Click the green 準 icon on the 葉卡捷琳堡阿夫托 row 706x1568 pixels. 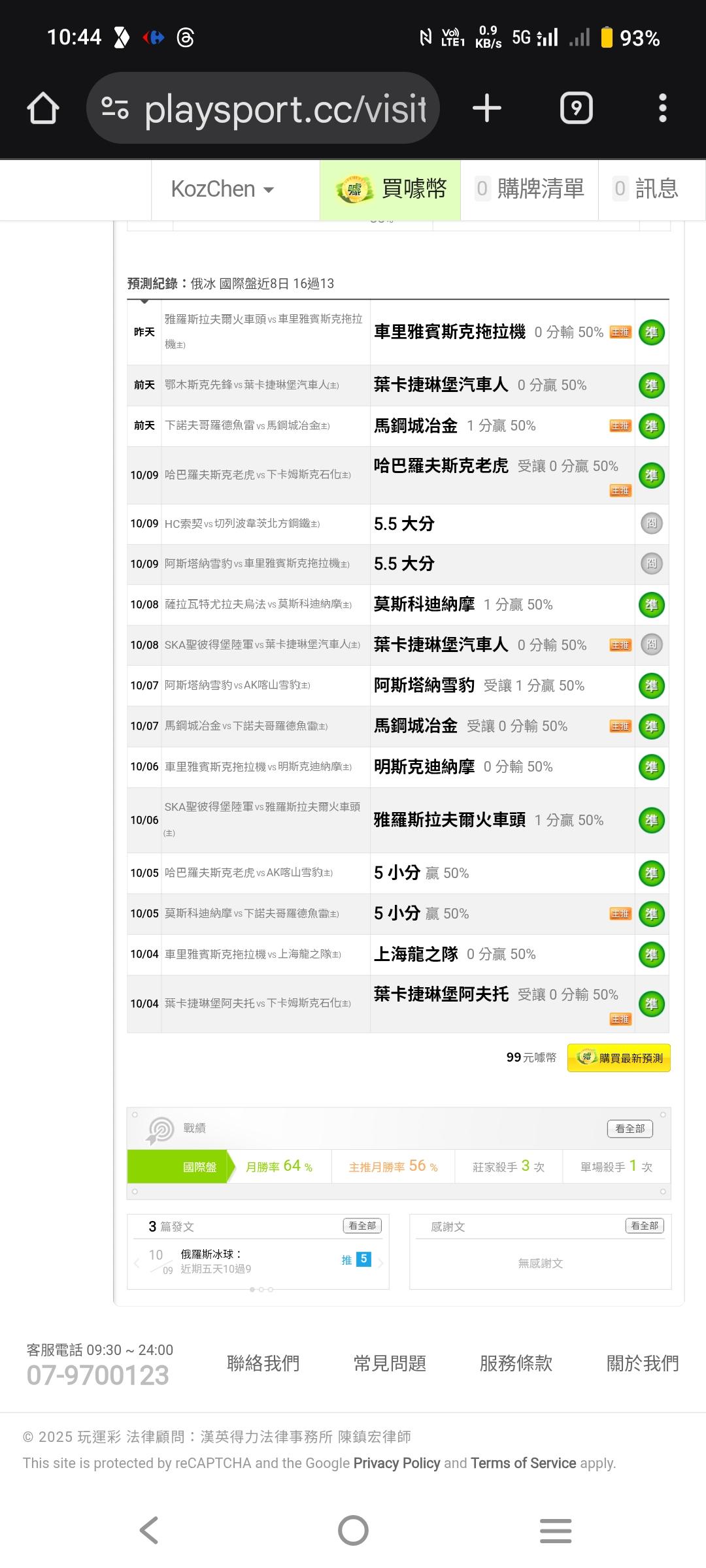tap(652, 1004)
